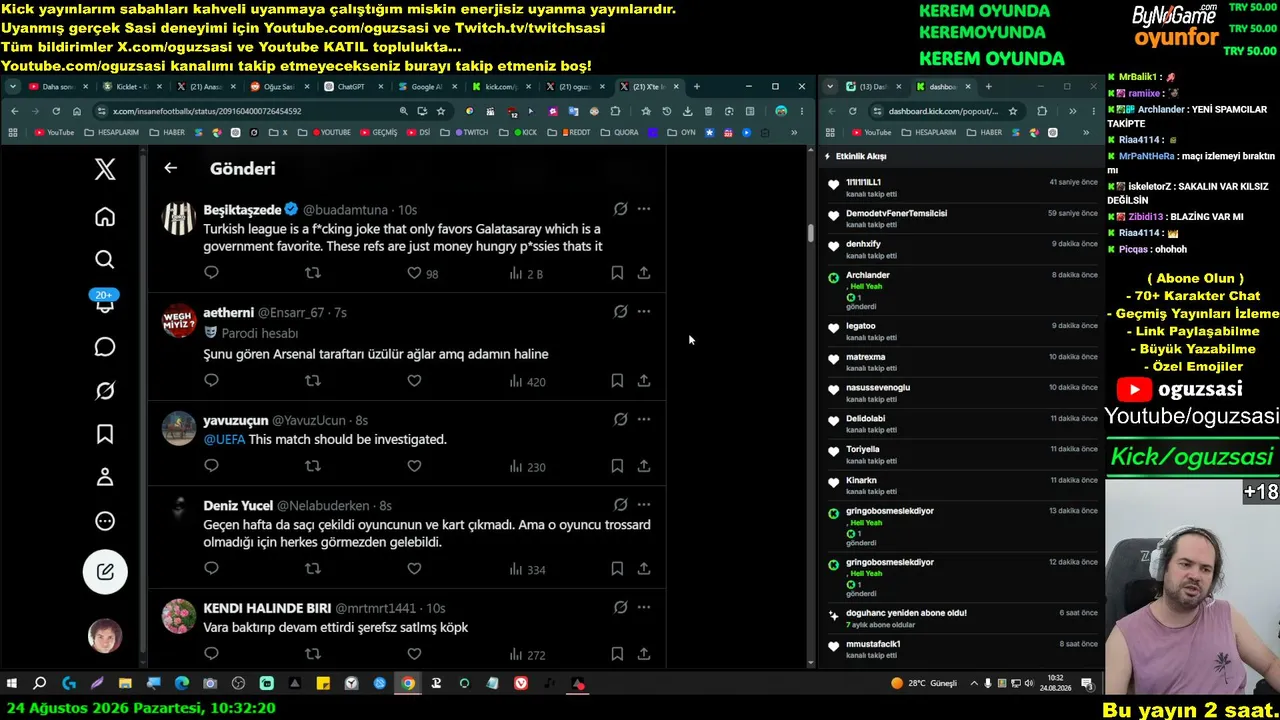Image resolution: width=1280 pixels, height=720 pixels.
Task: Like Beşiktaşzede's post with 98 likes
Action: point(414,273)
